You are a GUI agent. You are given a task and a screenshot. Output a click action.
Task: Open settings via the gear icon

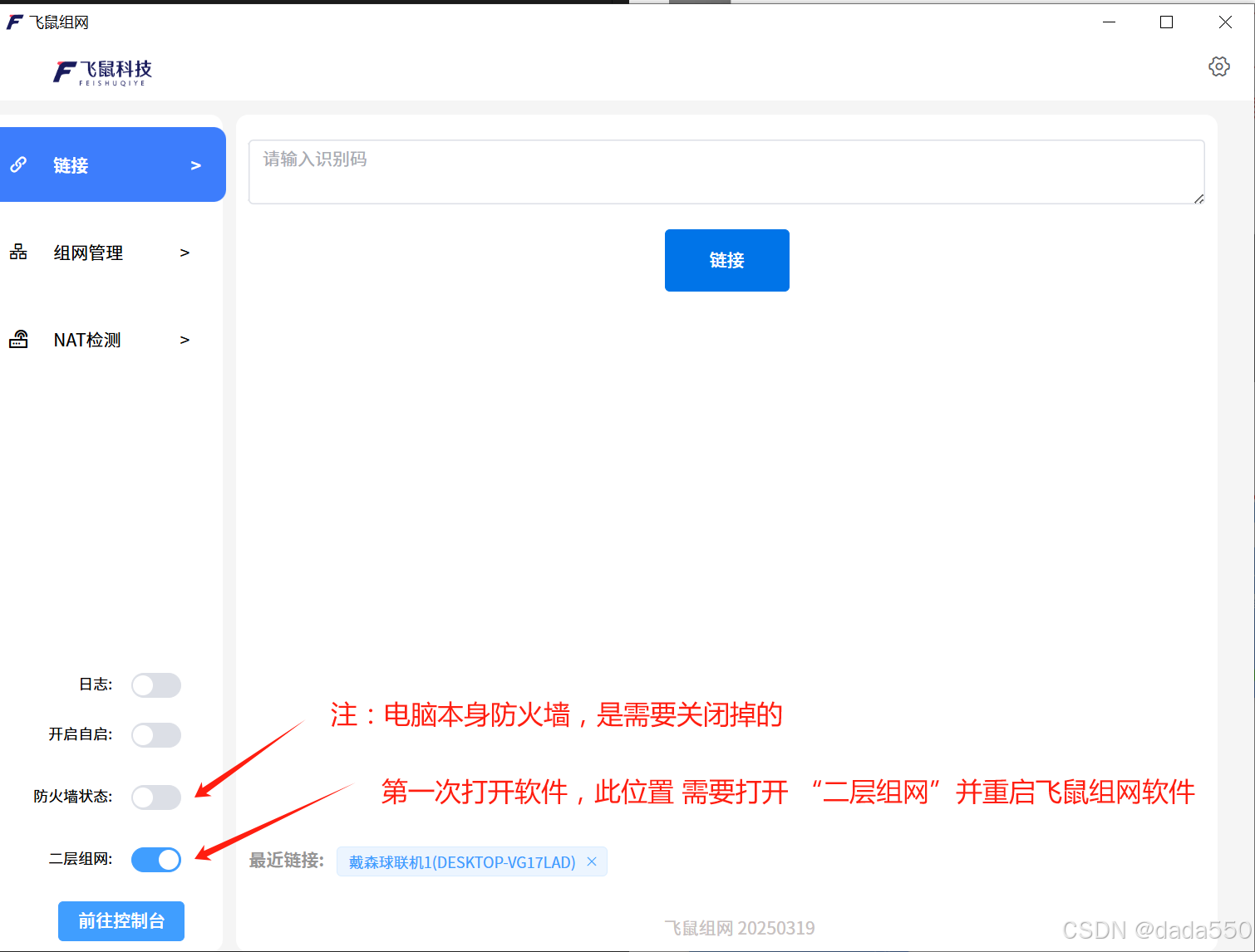coord(1218,66)
